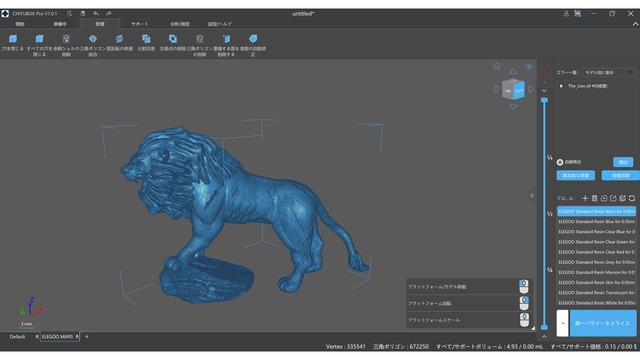
Task: Click the red indicator above layer slider
Action: (x=544, y=72)
